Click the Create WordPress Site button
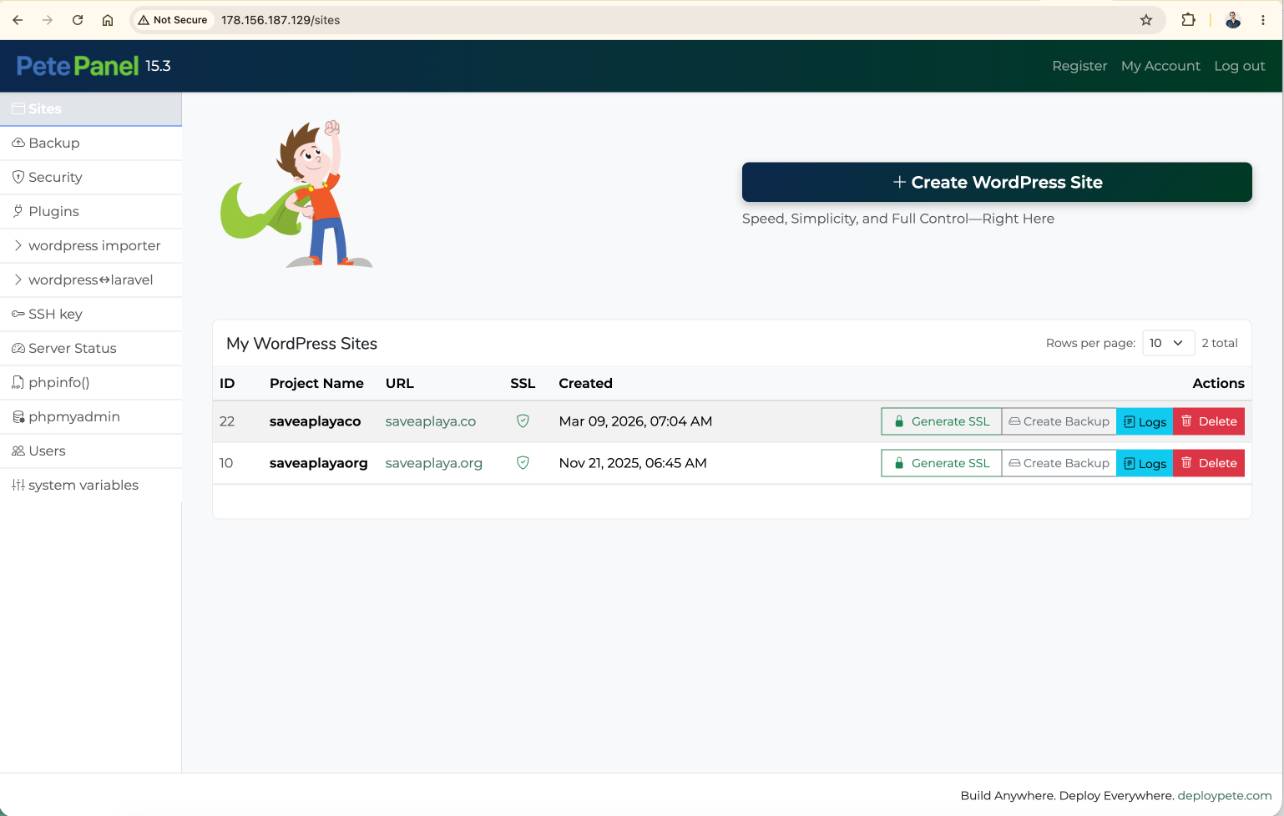Viewport: 1284px width, 816px height. pyautogui.click(x=997, y=182)
